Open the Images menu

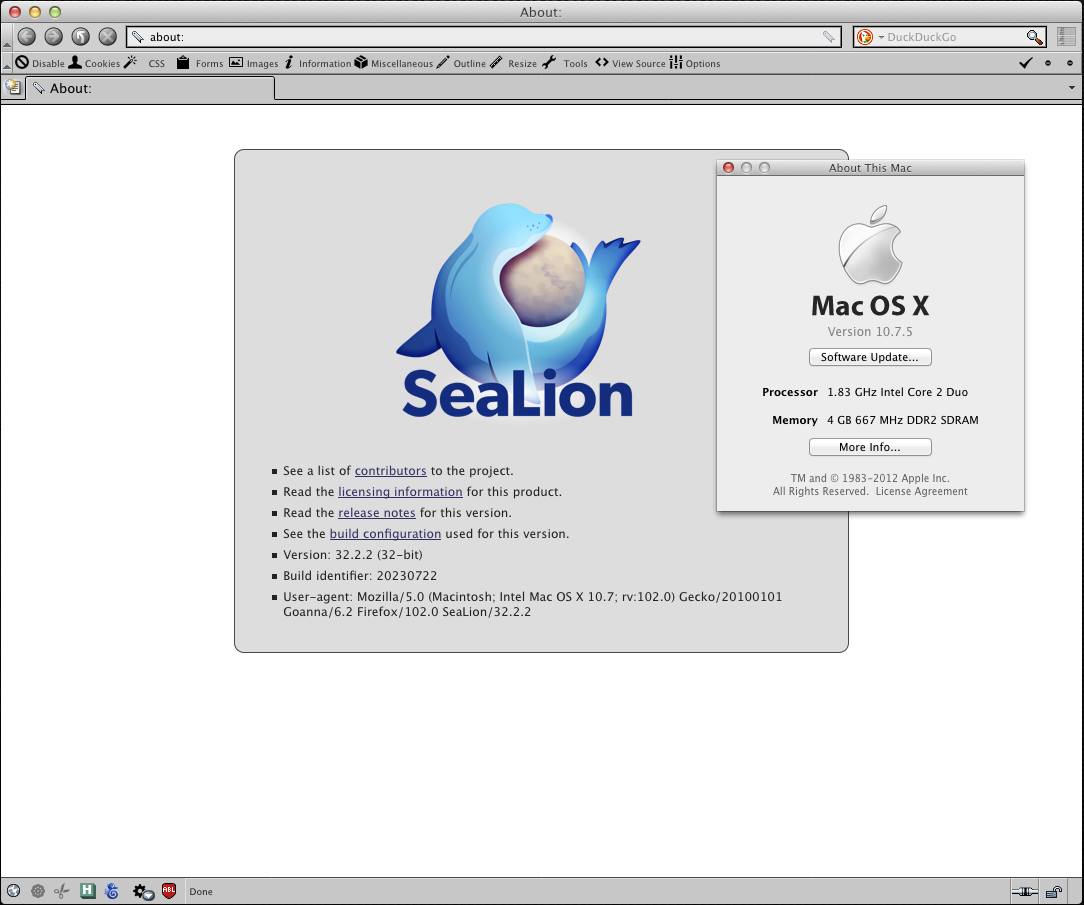click(x=254, y=63)
